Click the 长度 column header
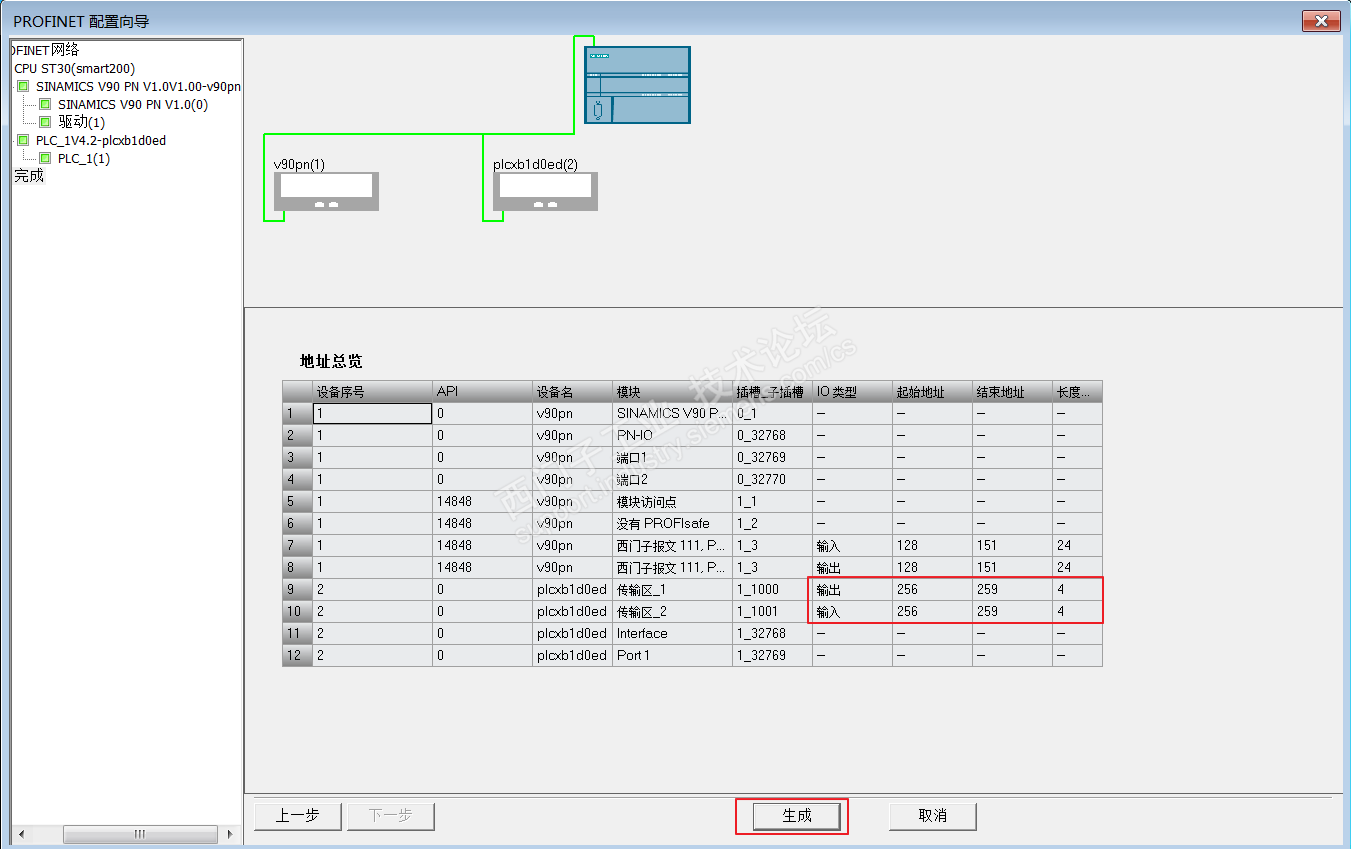Viewport: 1351px width, 849px height. tap(1078, 392)
